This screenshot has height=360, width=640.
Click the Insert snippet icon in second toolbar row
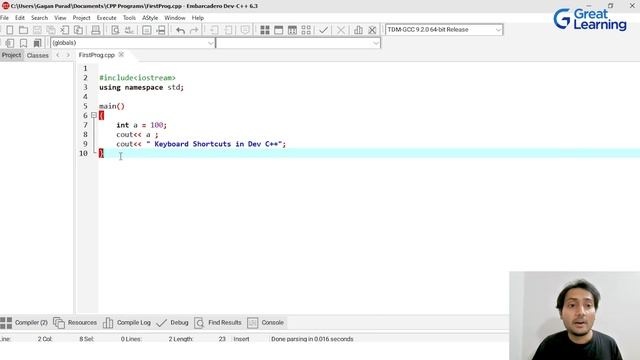[x=10, y=43]
